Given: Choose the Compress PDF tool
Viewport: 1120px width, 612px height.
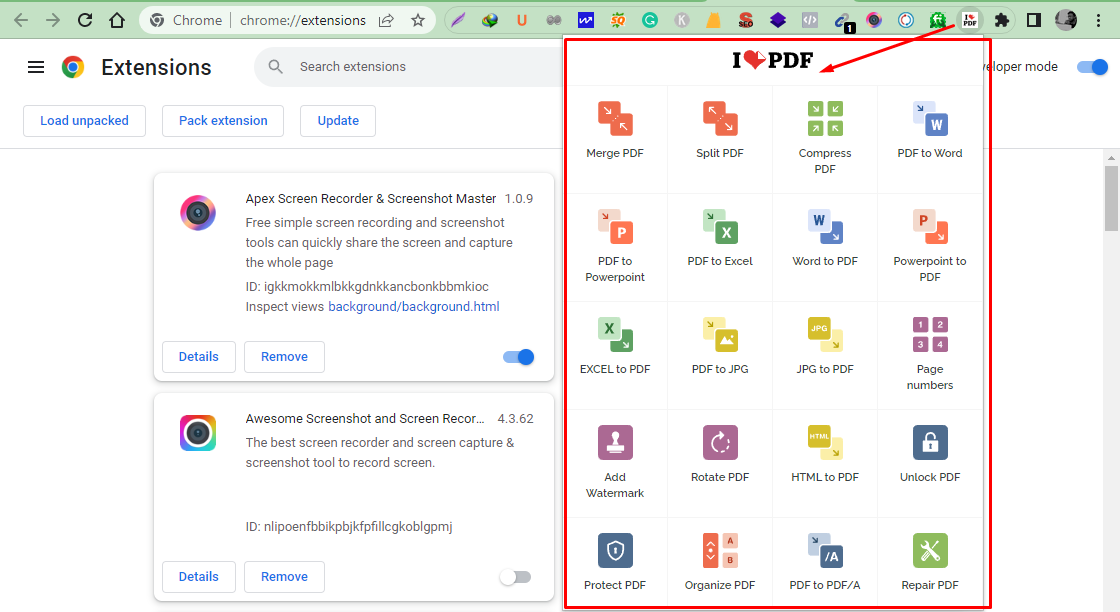Looking at the screenshot, I should coord(825,139).
